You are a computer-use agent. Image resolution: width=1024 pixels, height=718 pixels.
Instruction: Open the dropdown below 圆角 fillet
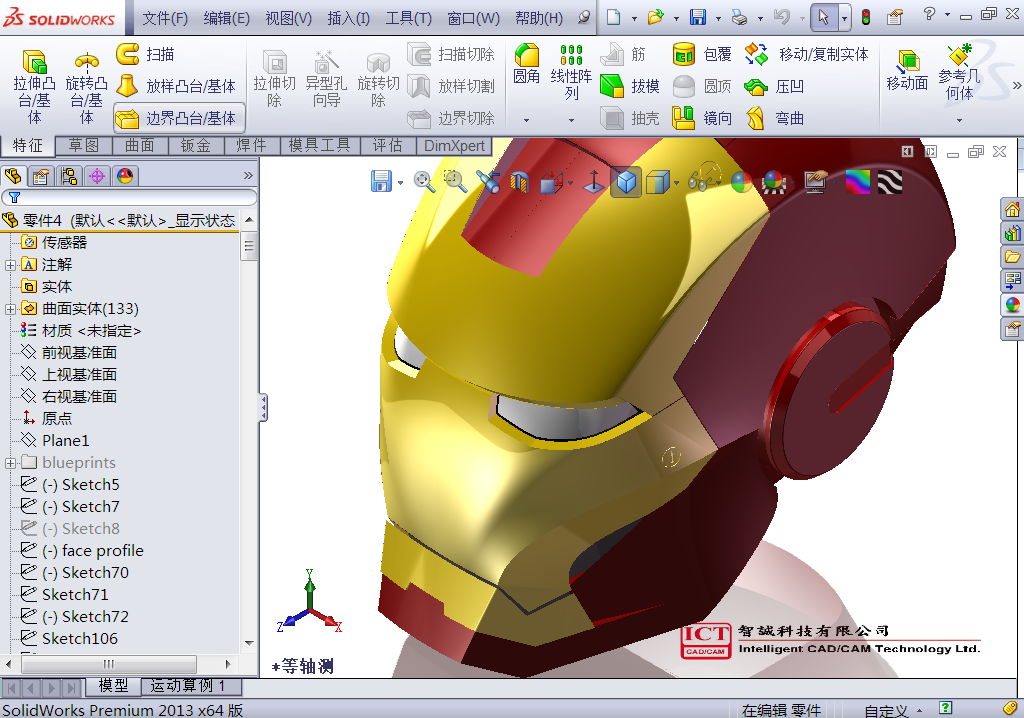click(x=526, y=120)
